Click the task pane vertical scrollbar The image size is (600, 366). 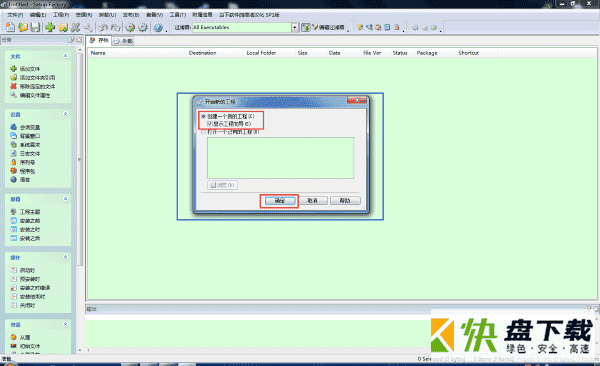click(x=80, y=159)
